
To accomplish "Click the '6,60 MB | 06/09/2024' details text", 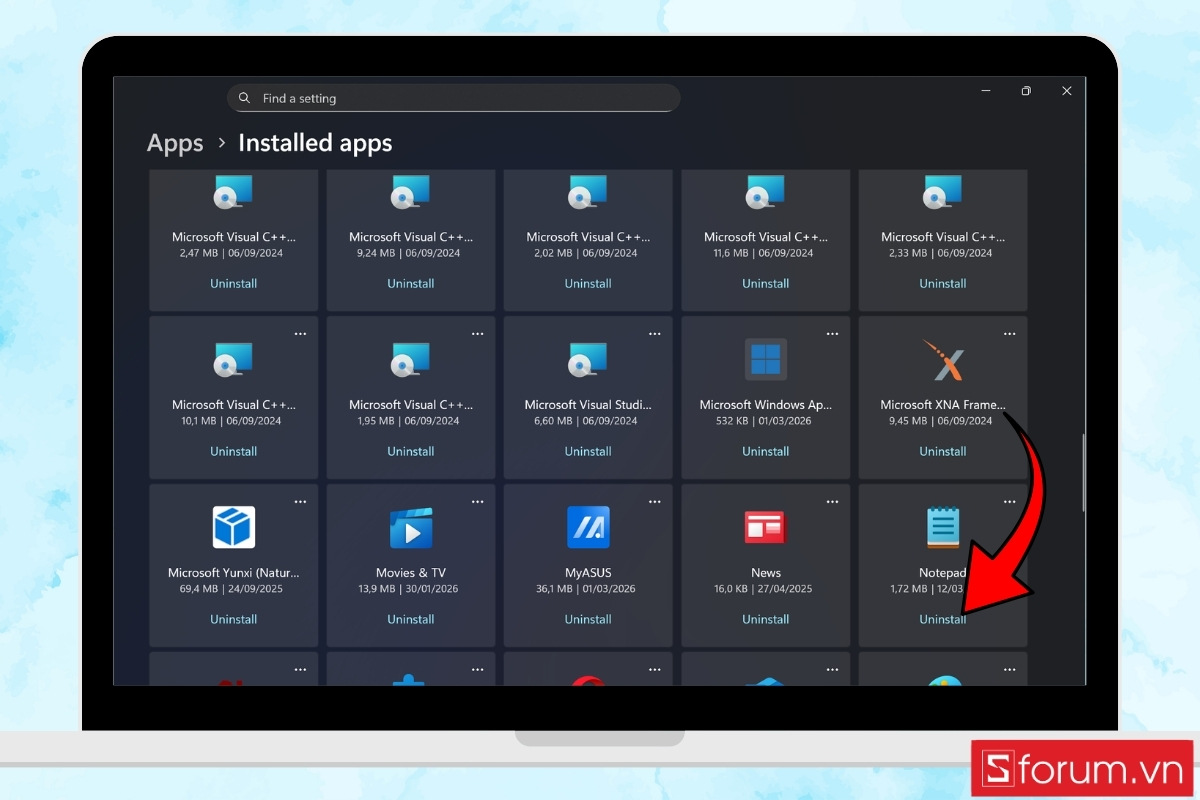I will [x=588, y=421].
